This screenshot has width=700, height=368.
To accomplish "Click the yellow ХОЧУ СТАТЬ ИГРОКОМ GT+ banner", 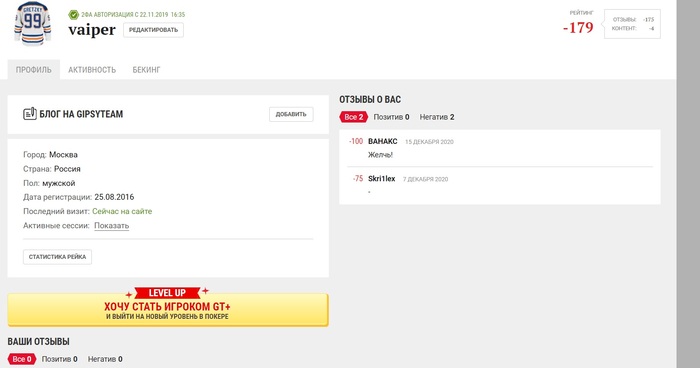I will (x=168, y=308).
